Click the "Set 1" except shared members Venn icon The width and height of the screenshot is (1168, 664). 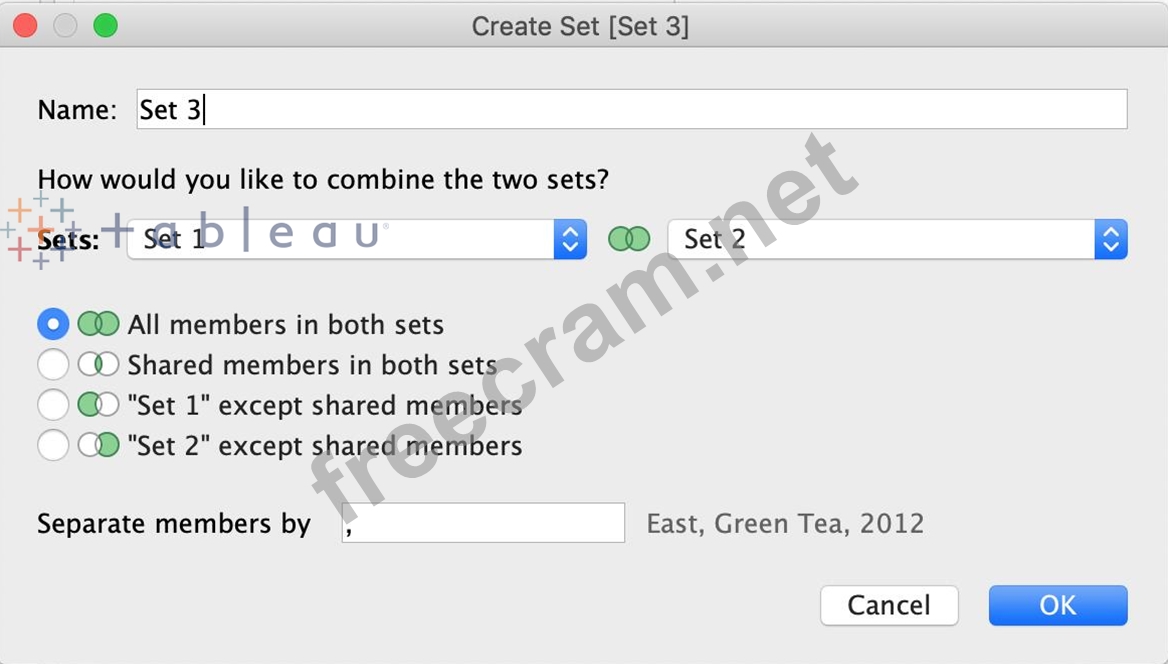point(98,405)
